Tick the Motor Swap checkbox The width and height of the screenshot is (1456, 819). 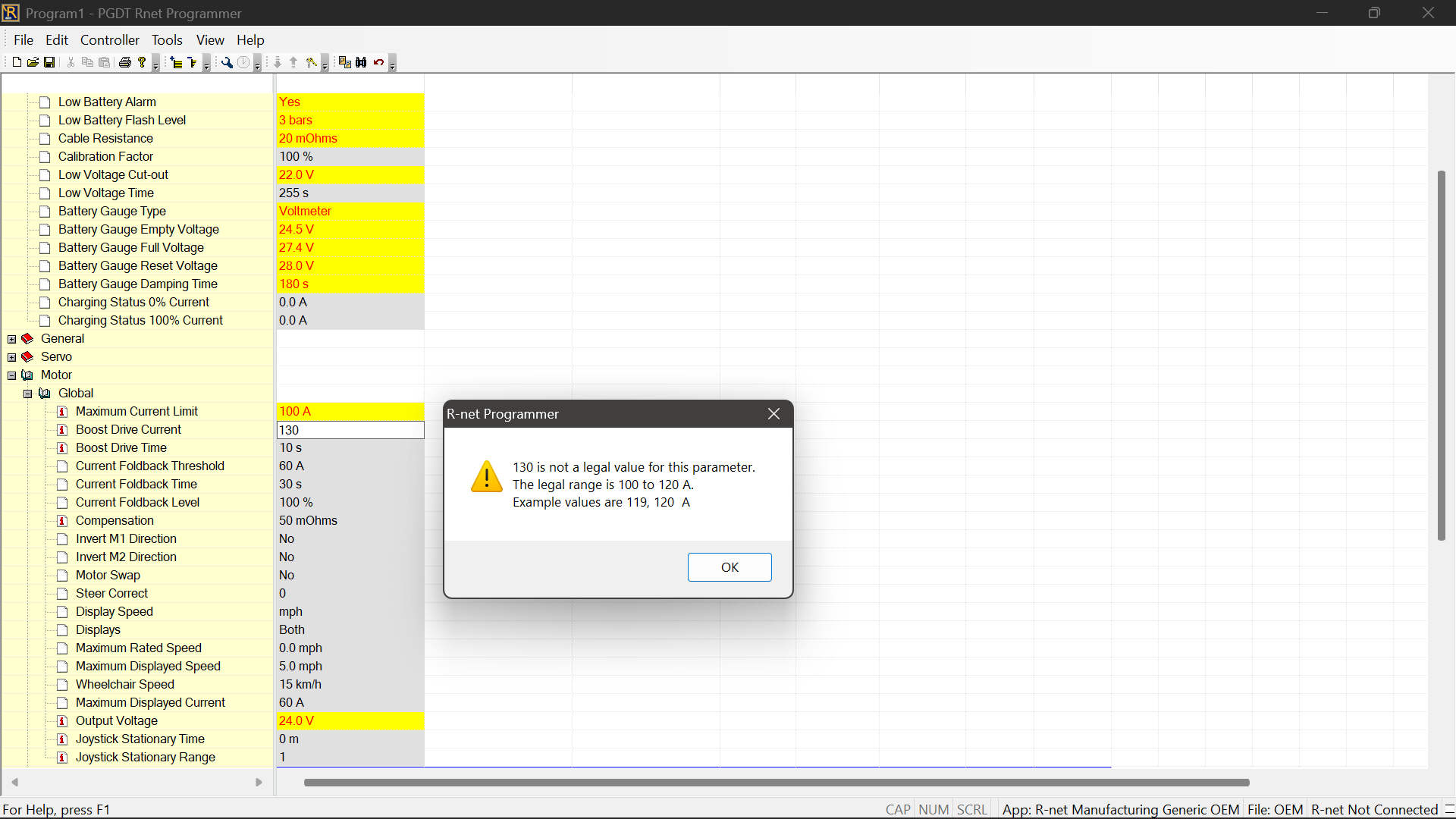62,576
